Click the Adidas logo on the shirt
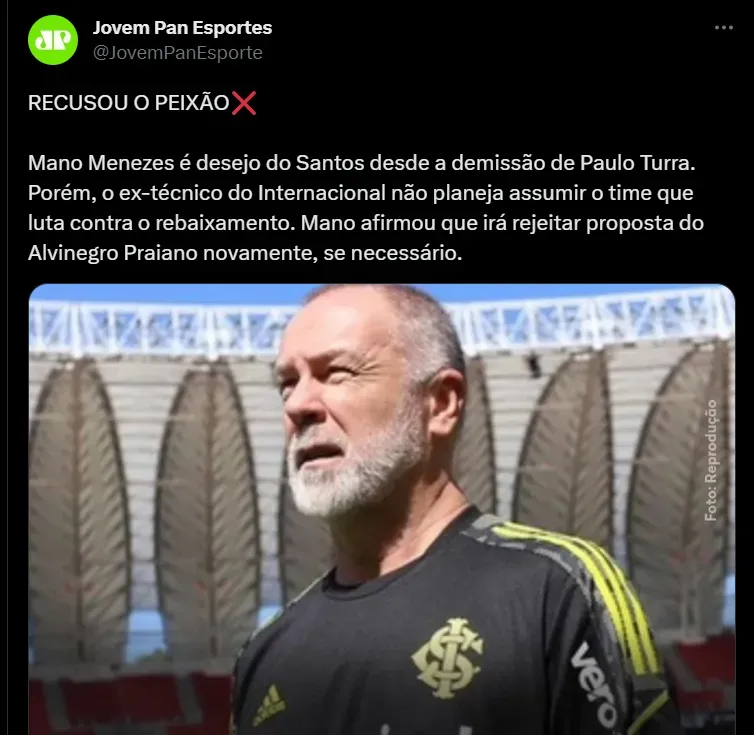The width and height of the screenshot is (754, 735). pyautogui.click(x=269, y=705)
